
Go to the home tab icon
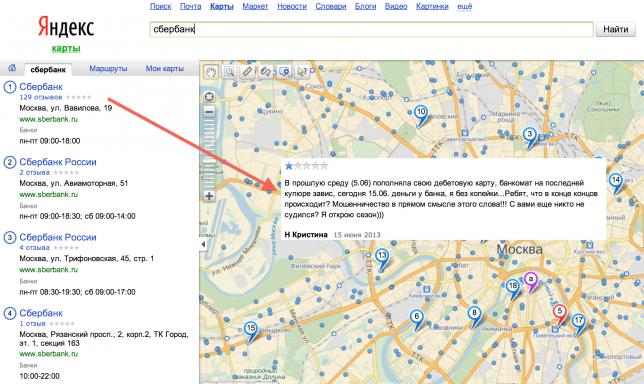click(x=12, y=68)
